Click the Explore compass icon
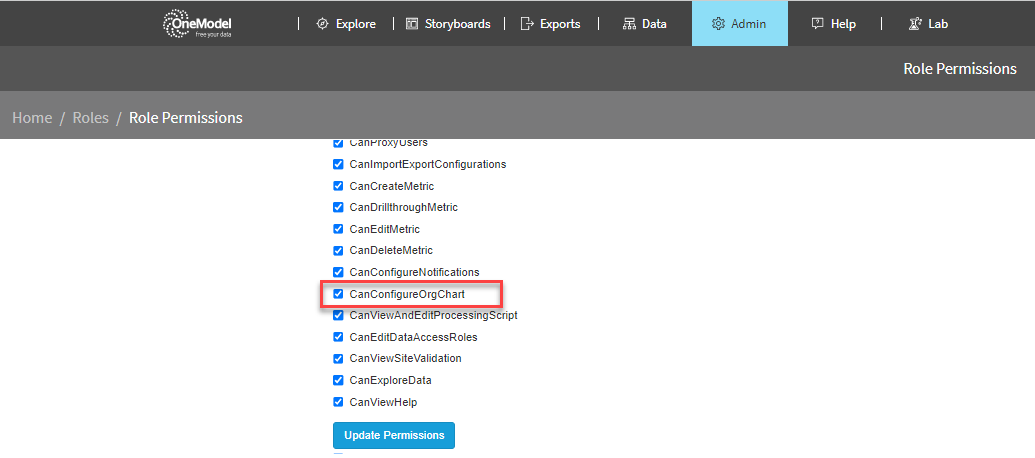Viewport: 1035px width, 458px height. (x=322, y=24)
